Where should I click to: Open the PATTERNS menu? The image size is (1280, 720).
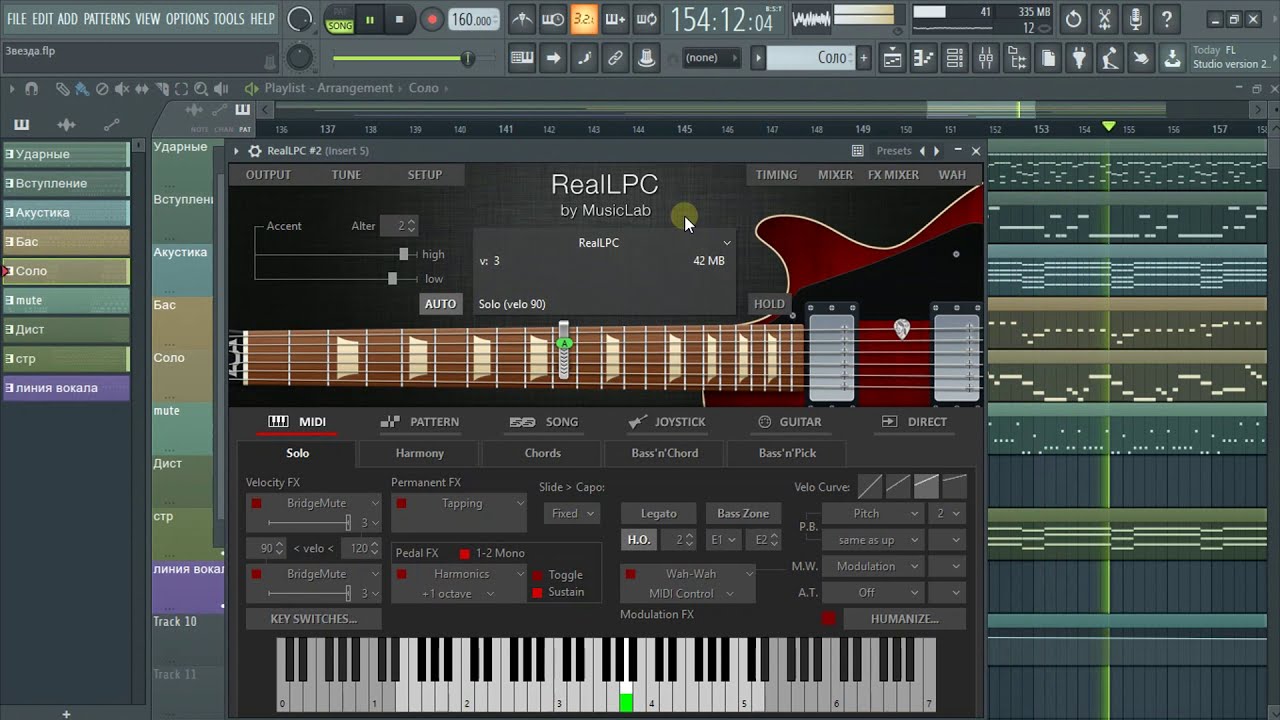[107, 19]
